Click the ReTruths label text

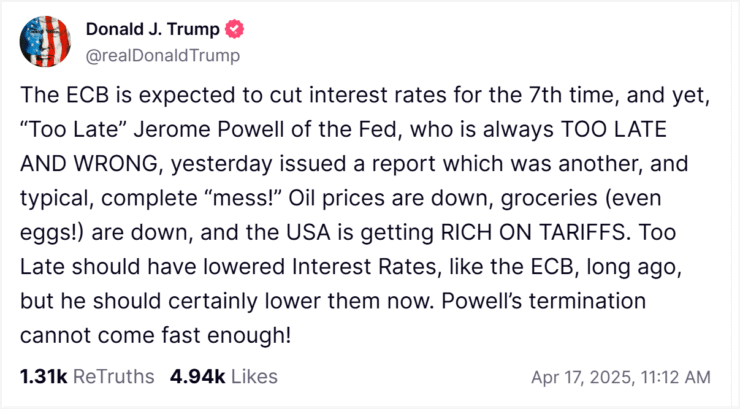pyautogui.click(x=114, y=377)
